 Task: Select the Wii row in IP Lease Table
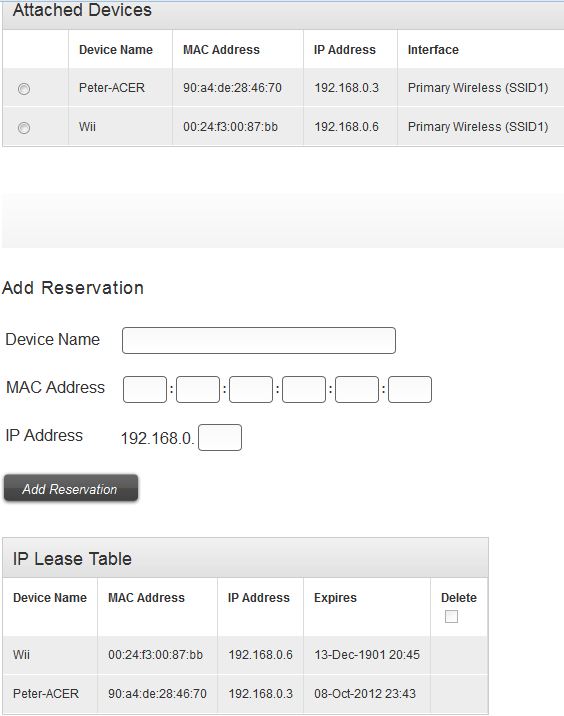[x=245, y=655]
